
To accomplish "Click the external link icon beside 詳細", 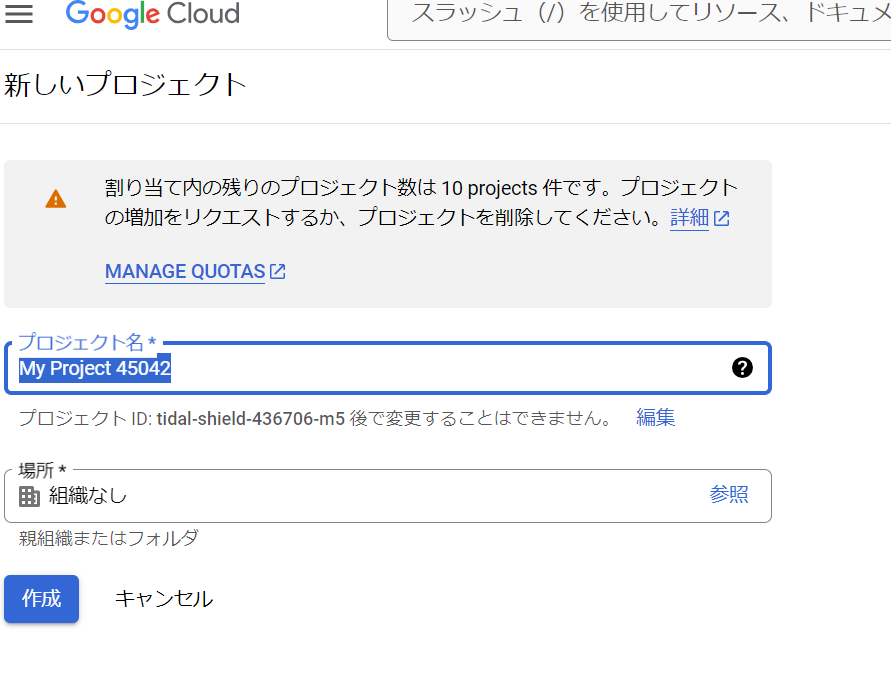I will click(x=721, y=219).
